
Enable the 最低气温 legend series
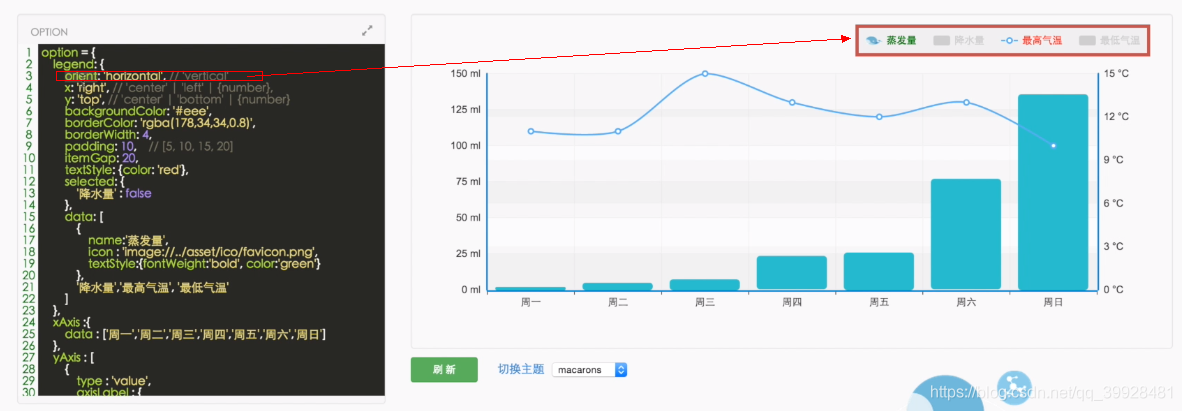[1109, 40]
